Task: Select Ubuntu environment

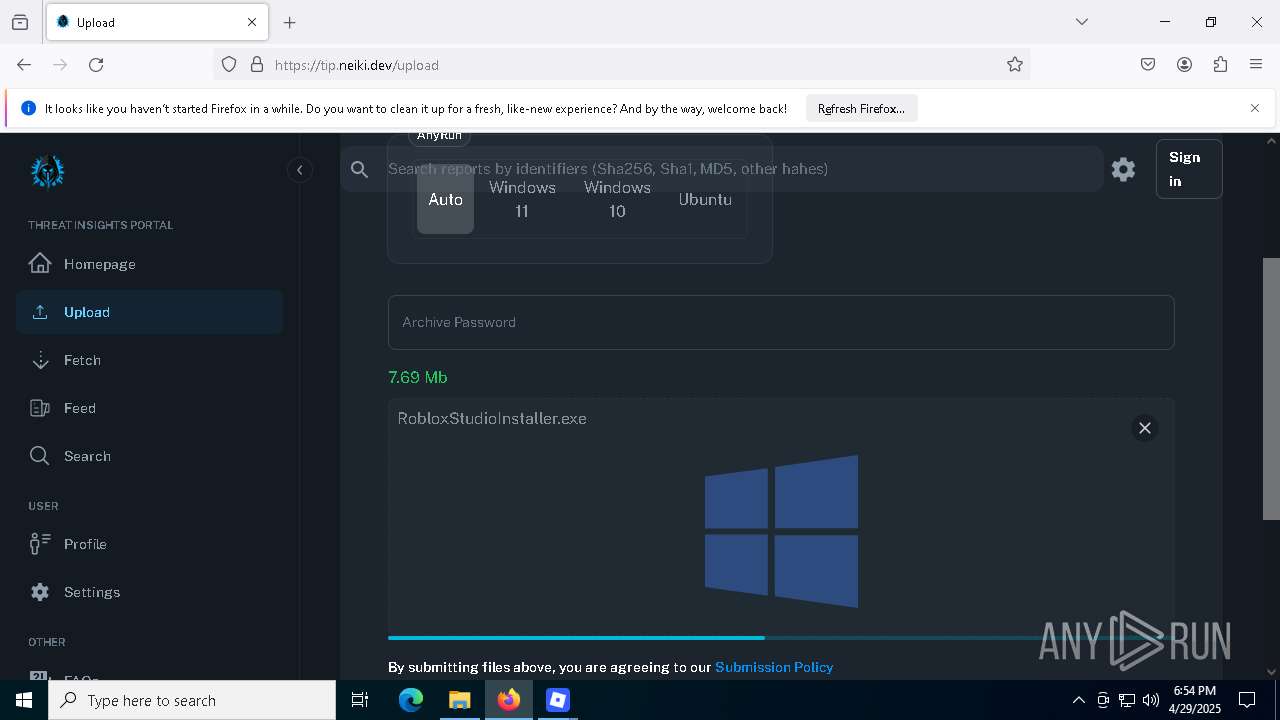Action: (x=705, y=199)
